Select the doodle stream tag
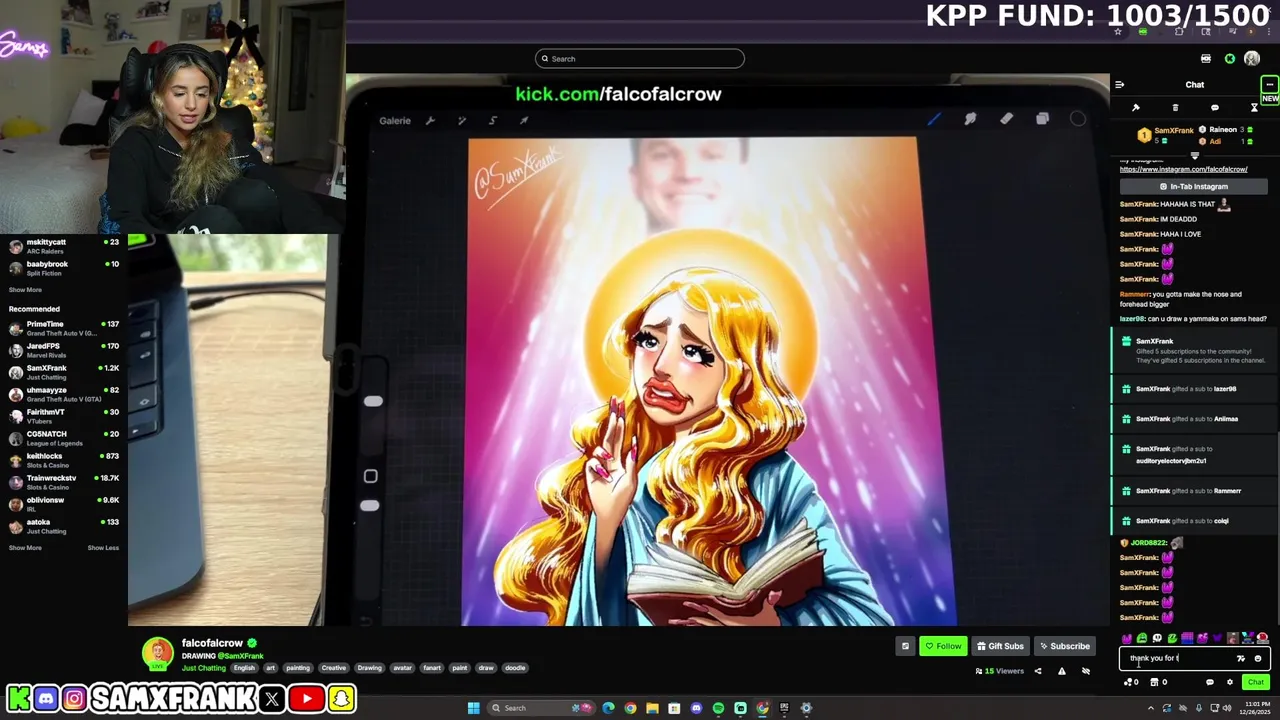The width and height of the screenshot is (1280, 720). [x=515, y=668]
